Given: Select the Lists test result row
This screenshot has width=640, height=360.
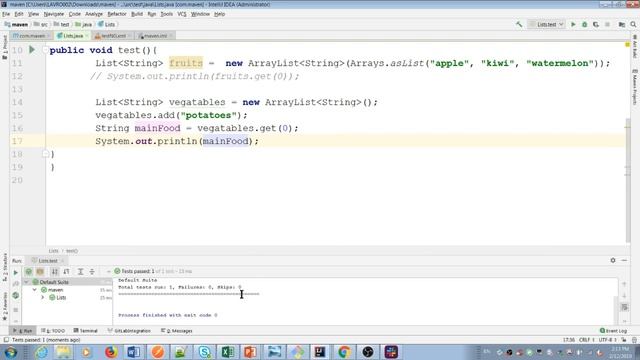Looking at the screenshot, I should coord(67,298).
